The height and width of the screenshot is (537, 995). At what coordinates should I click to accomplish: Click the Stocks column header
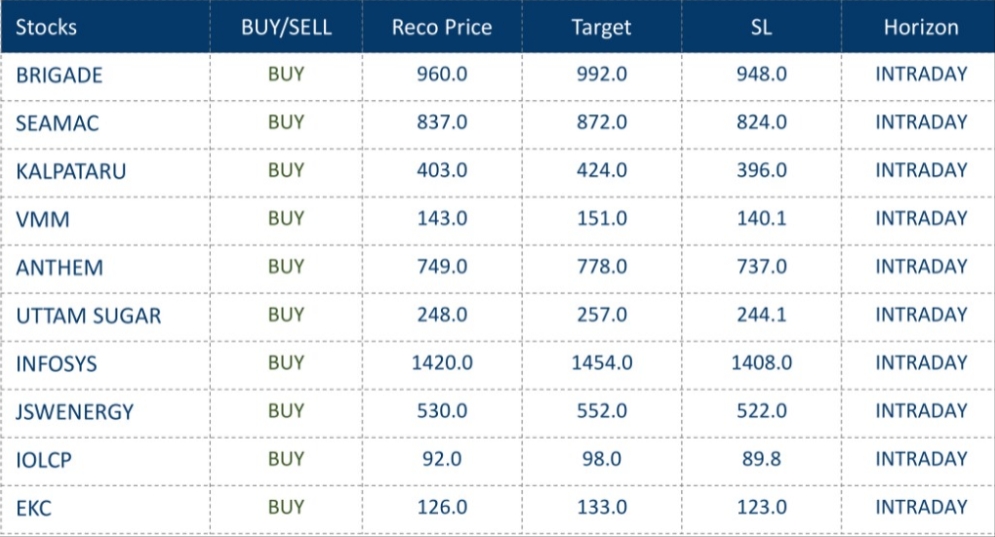[x=46, y=27]
